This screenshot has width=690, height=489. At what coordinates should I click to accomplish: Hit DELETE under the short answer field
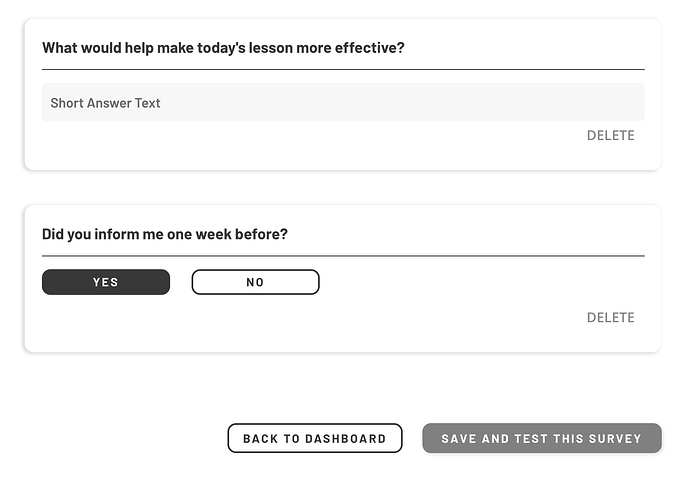tap(610, 135)
